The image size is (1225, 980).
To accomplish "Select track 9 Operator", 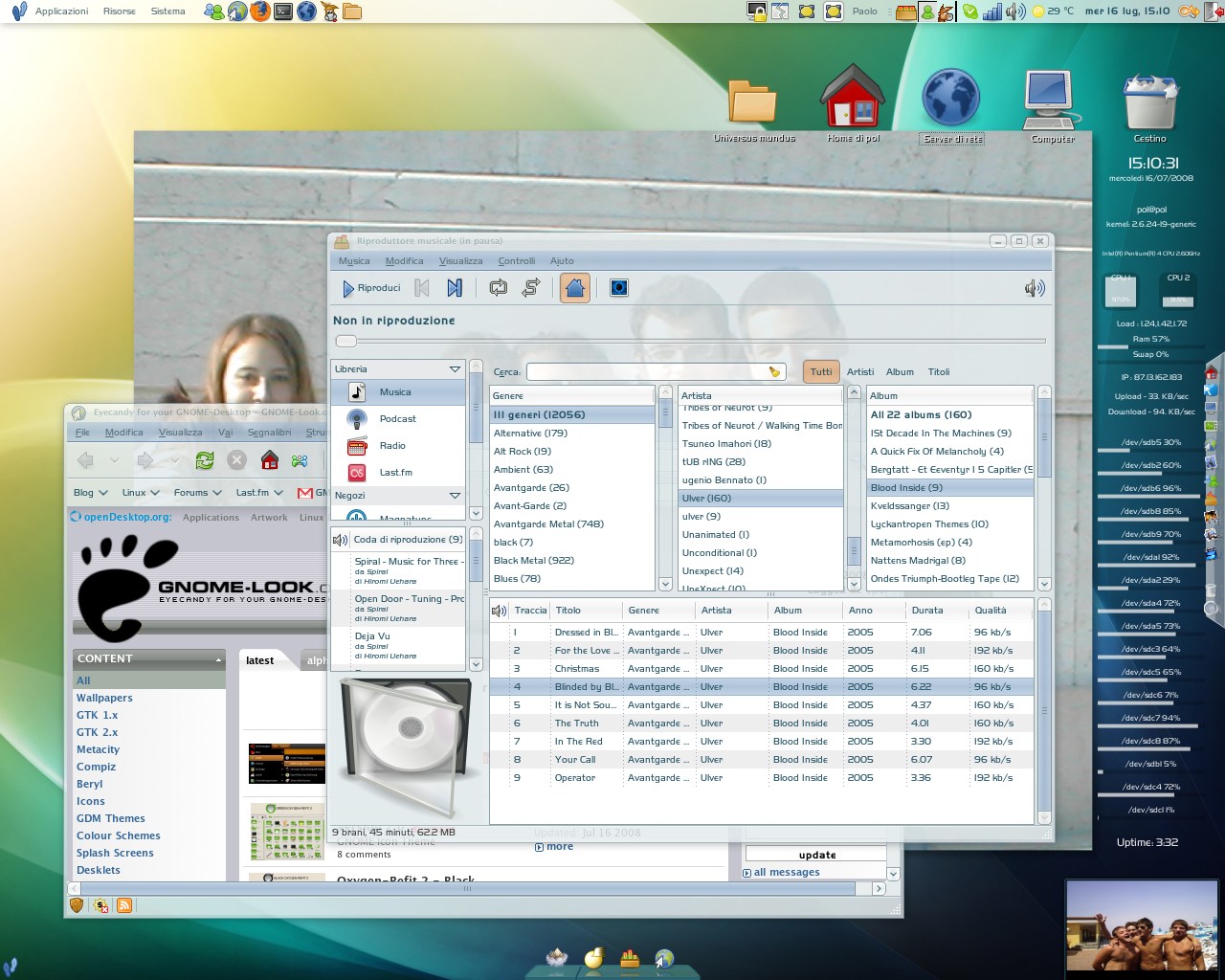I will pos(762,777).
